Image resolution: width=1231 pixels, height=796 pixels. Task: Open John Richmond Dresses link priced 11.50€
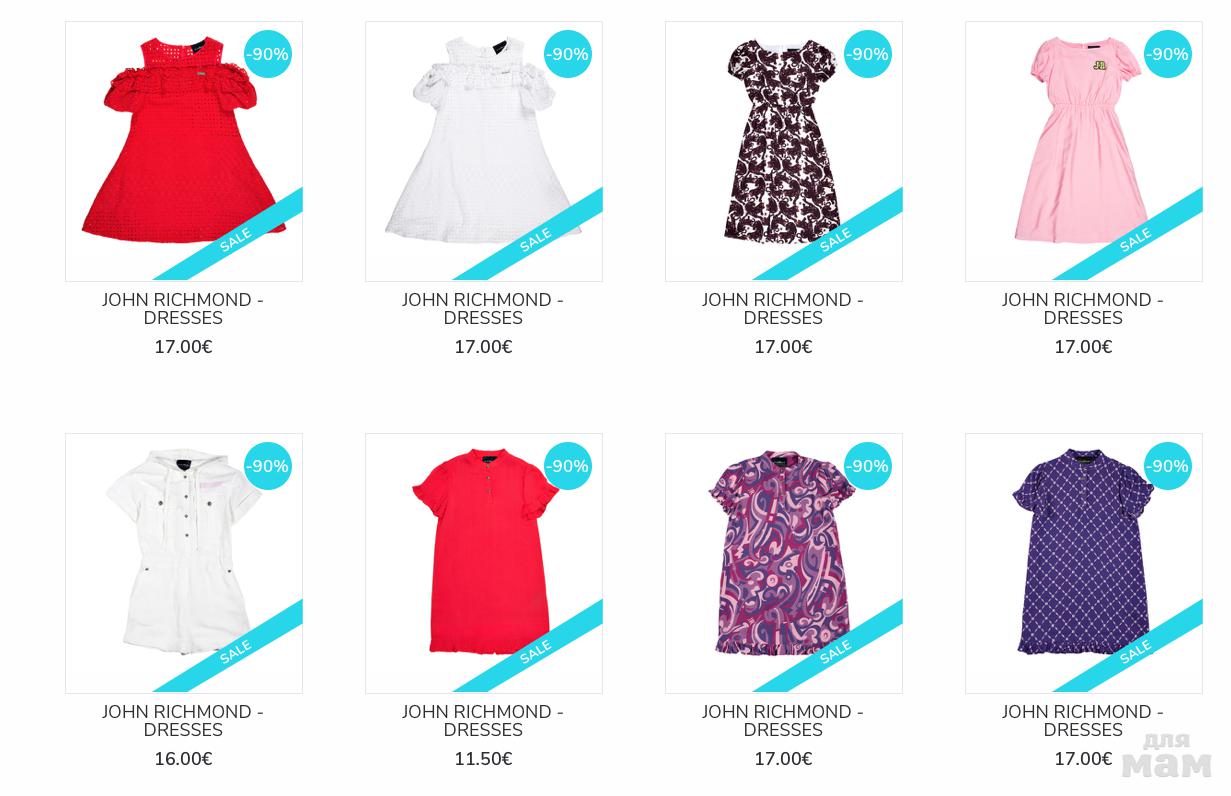(x=483, y=721)
